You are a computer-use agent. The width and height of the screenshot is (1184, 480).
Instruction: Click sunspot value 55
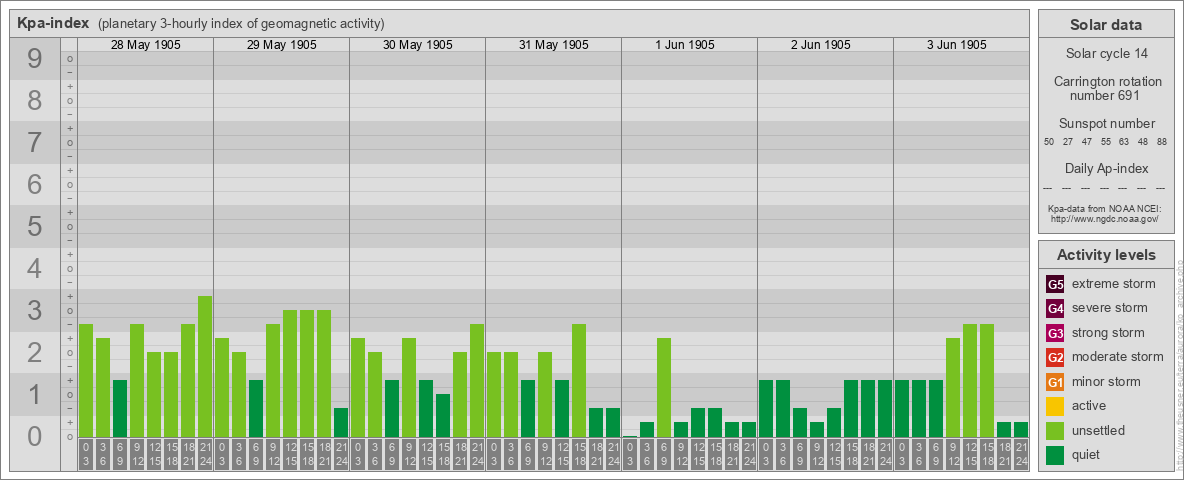1105,141
